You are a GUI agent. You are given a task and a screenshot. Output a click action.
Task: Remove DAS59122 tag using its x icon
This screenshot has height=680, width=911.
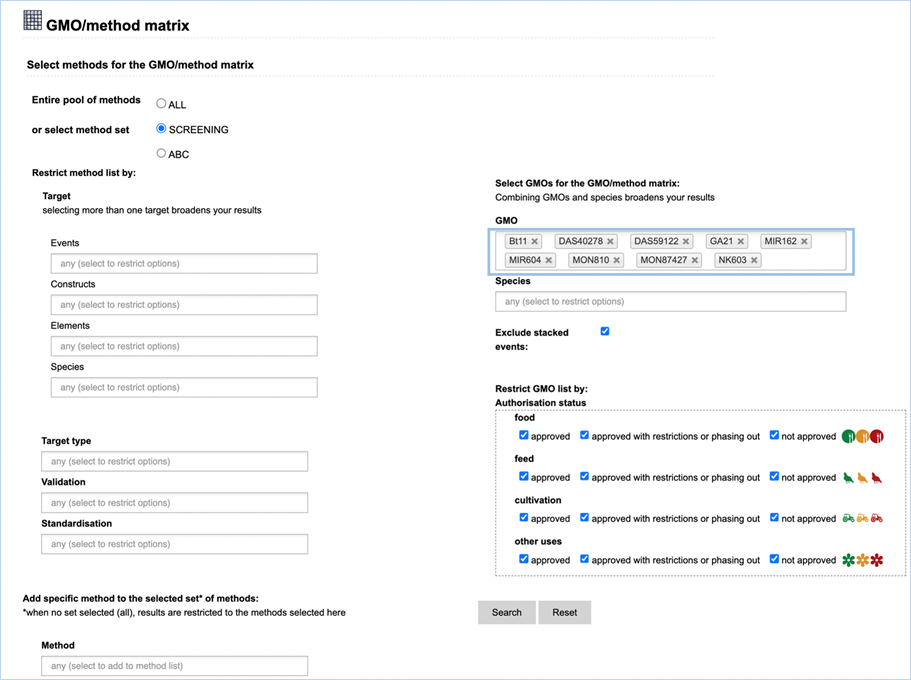pyautogui.click(x=686, y=241)
